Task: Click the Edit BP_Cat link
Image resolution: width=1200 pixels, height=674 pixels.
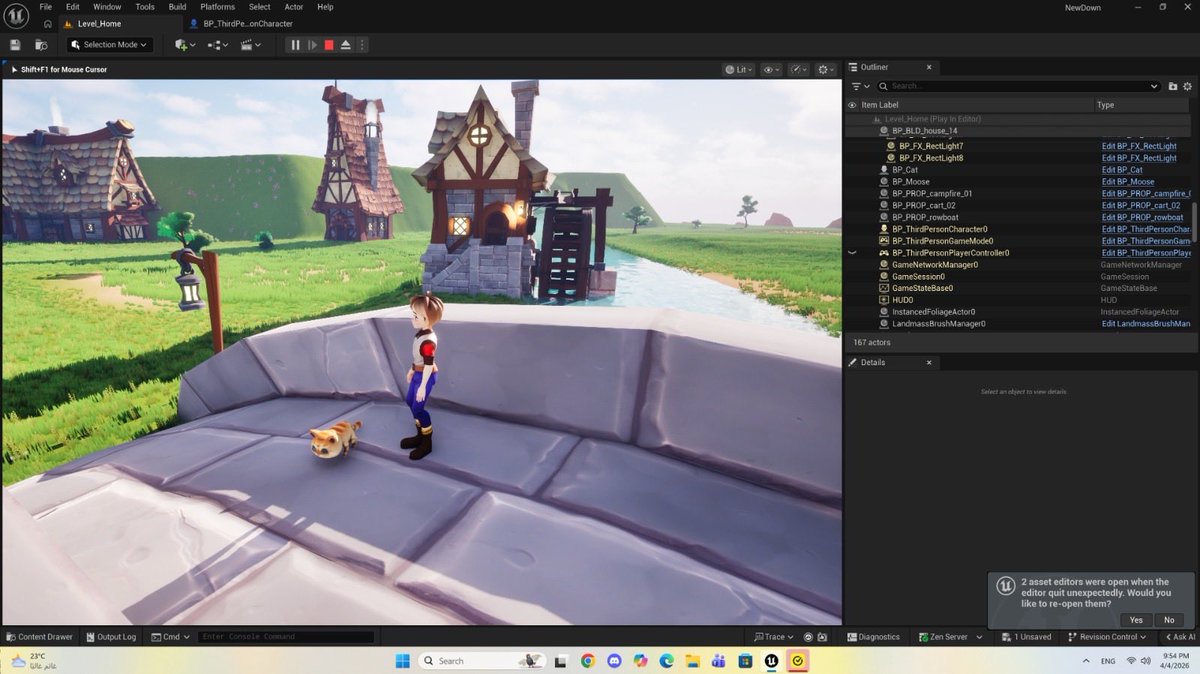Action: click(1122, 170)
